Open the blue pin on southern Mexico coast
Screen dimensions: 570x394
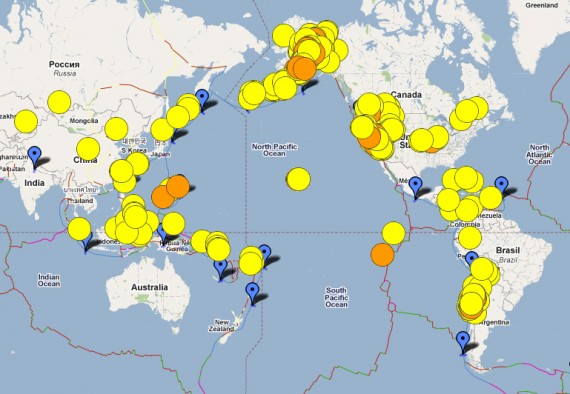415,188
